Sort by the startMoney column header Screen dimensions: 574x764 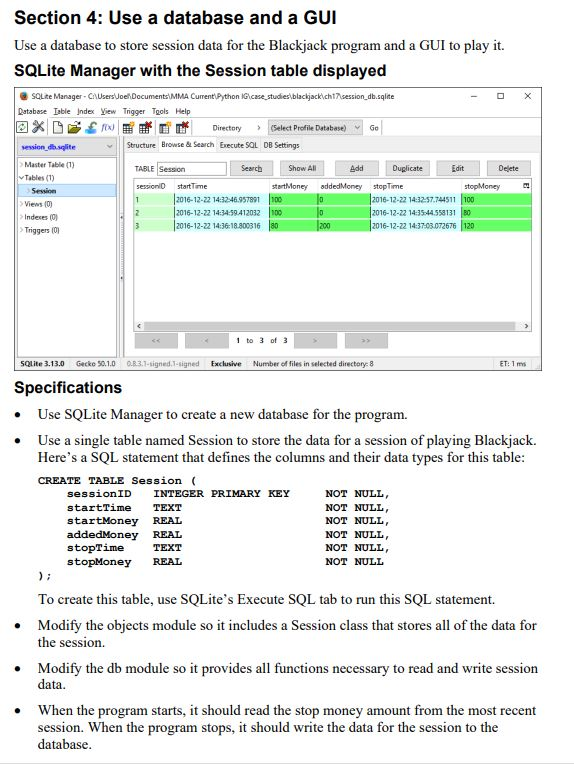[x=293, y=186]
